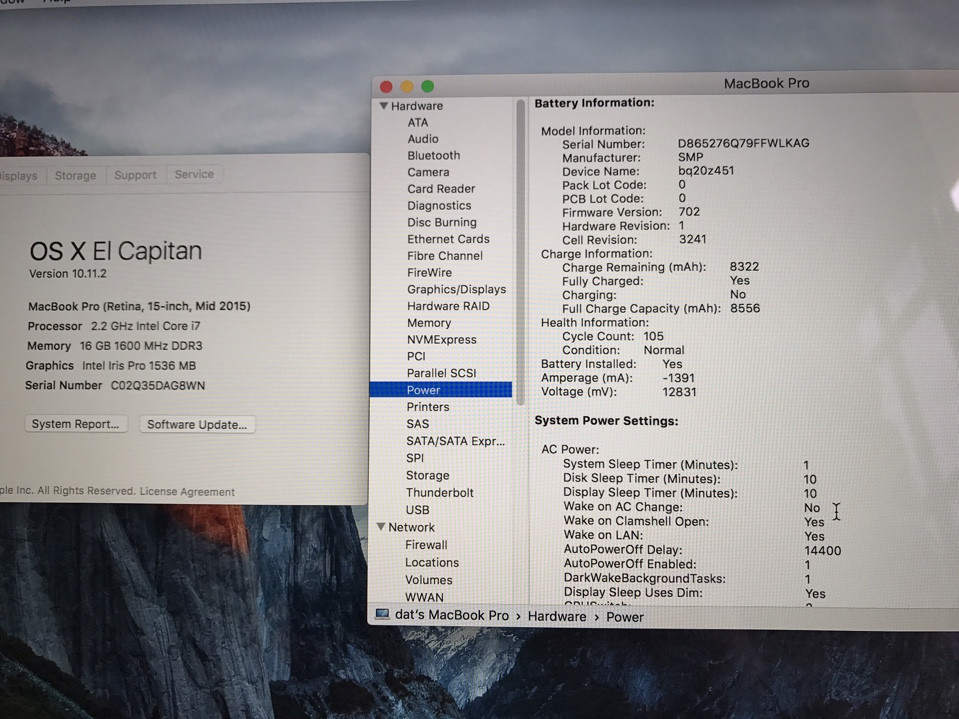Open the License Agreement link

(187, 492)
